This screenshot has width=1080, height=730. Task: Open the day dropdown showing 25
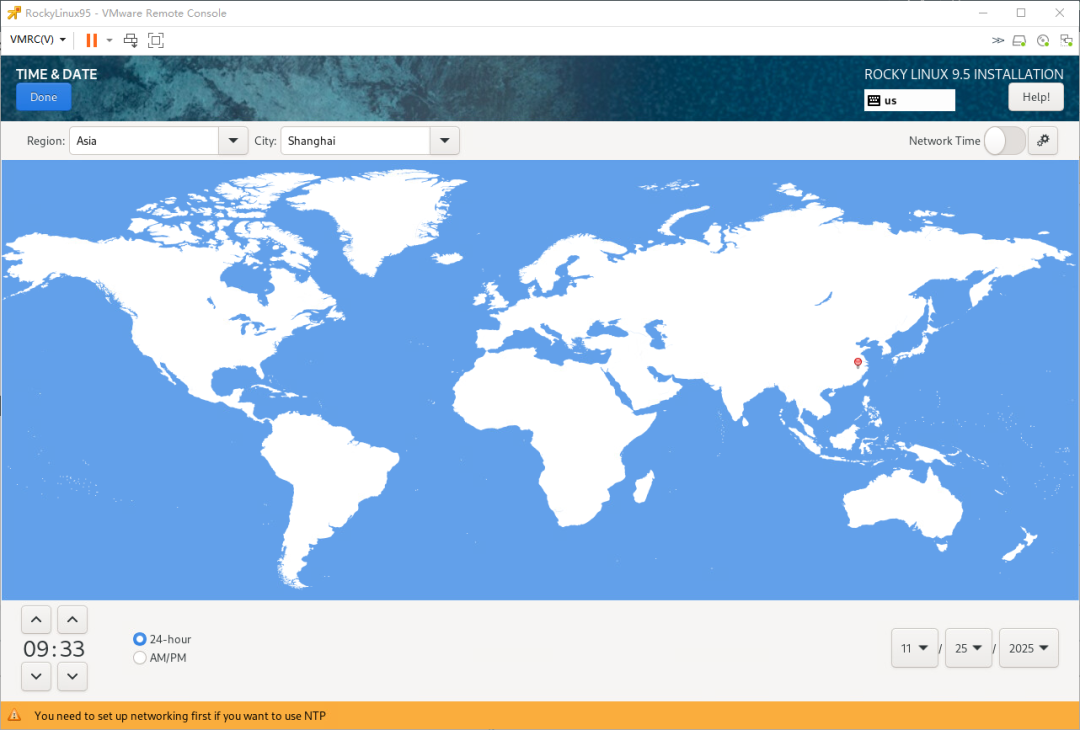tap(968, 648)
